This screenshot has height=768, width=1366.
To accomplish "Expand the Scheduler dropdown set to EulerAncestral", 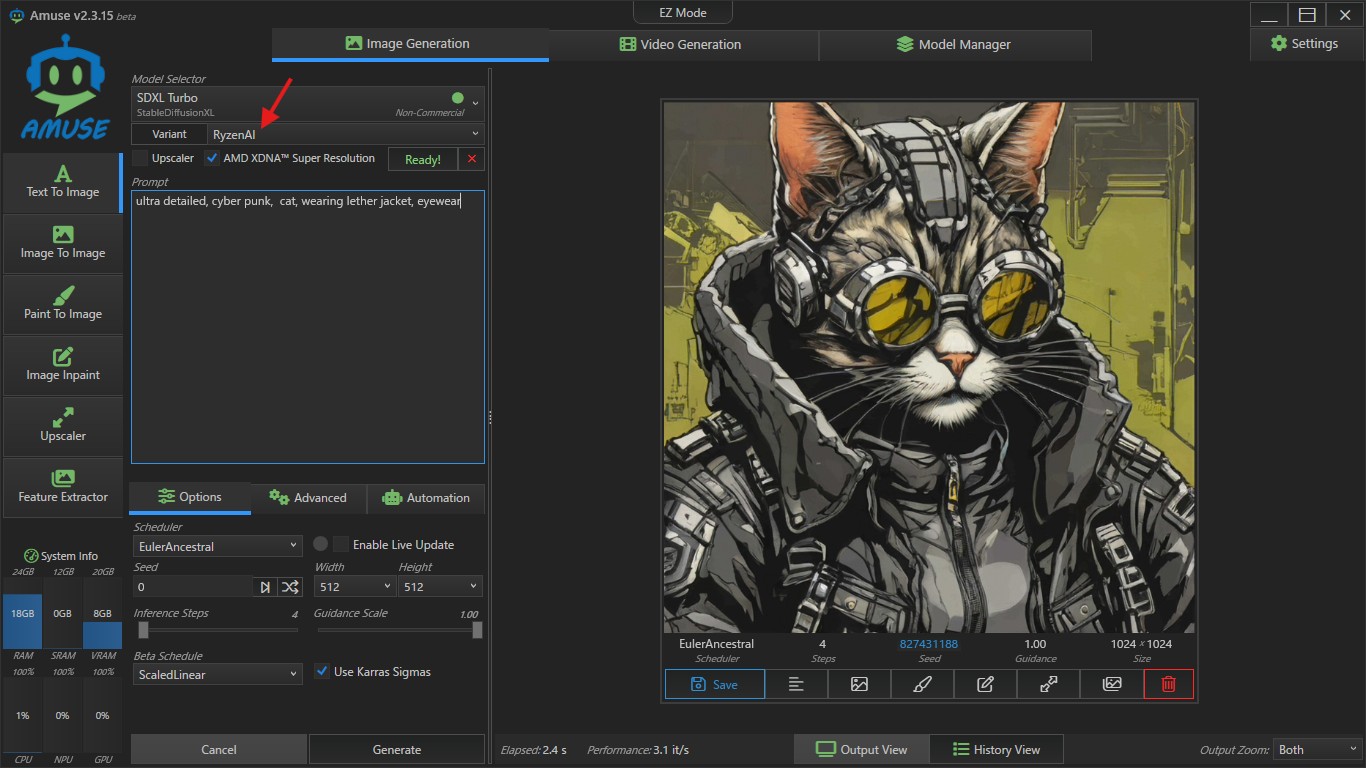I will [217, 546].
